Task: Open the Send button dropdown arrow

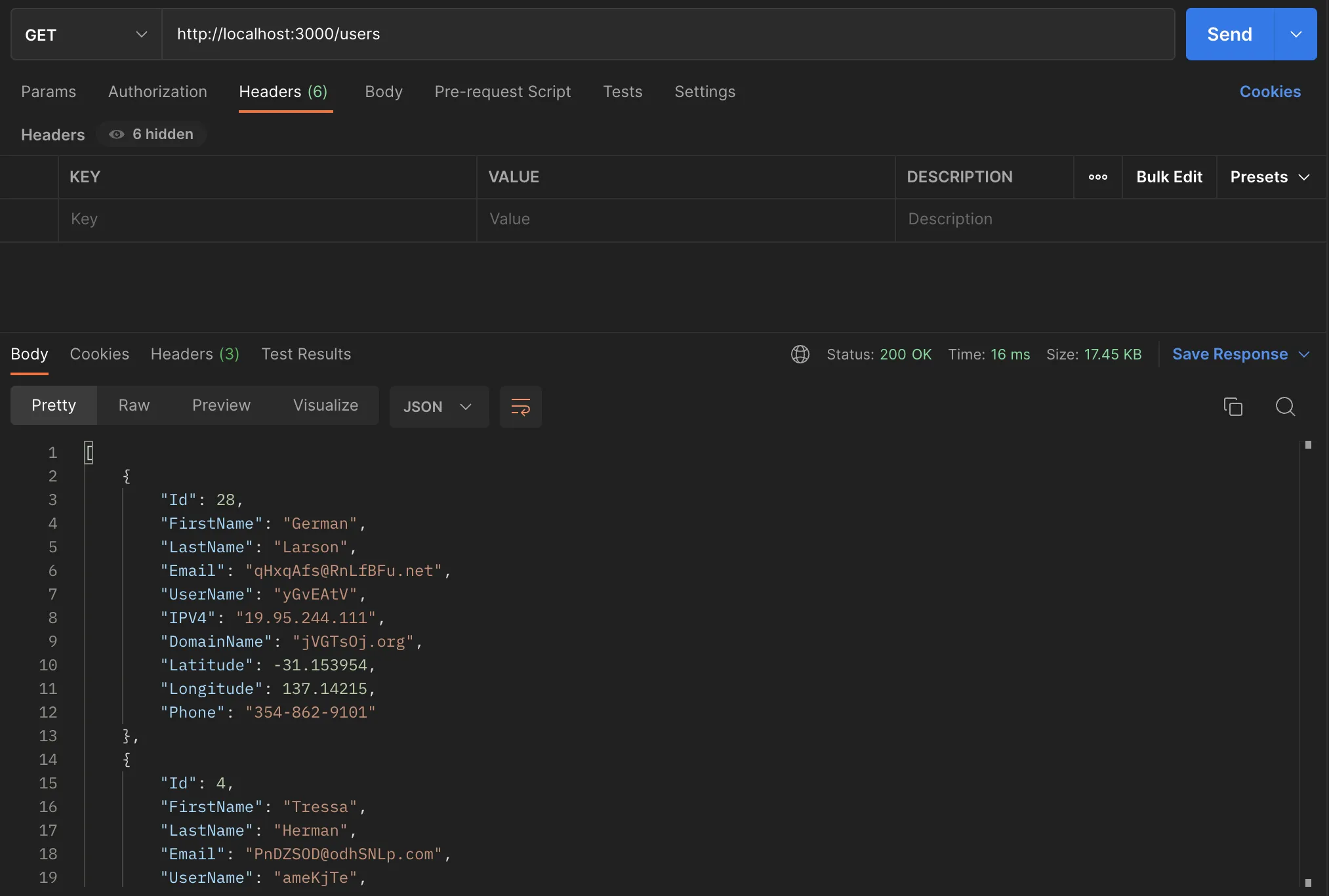Action: 1296,34
